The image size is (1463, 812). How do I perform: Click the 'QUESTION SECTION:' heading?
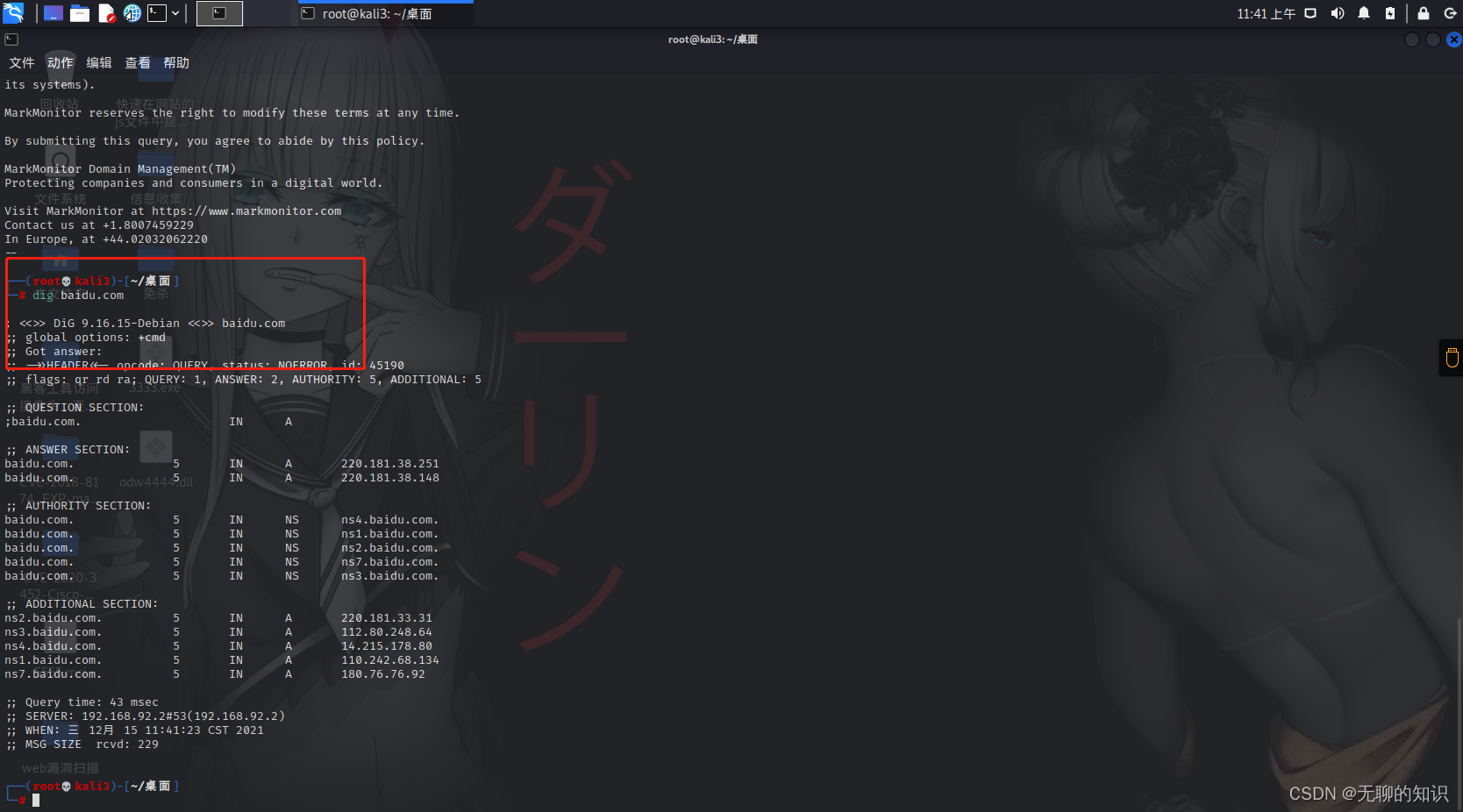click(x=84, y=408)
